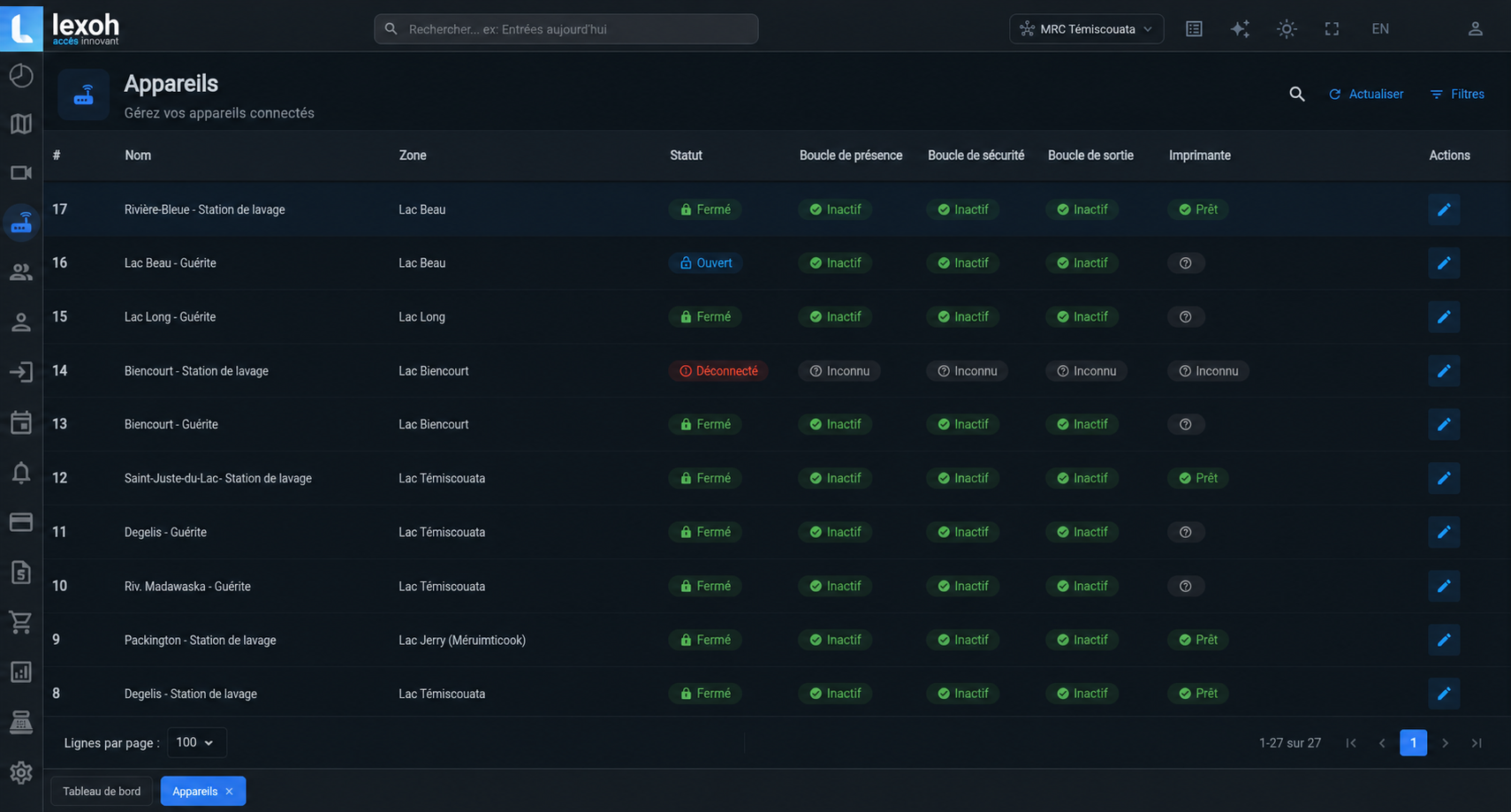Open the reports chart sidebar icon

[x=21, y=672]
